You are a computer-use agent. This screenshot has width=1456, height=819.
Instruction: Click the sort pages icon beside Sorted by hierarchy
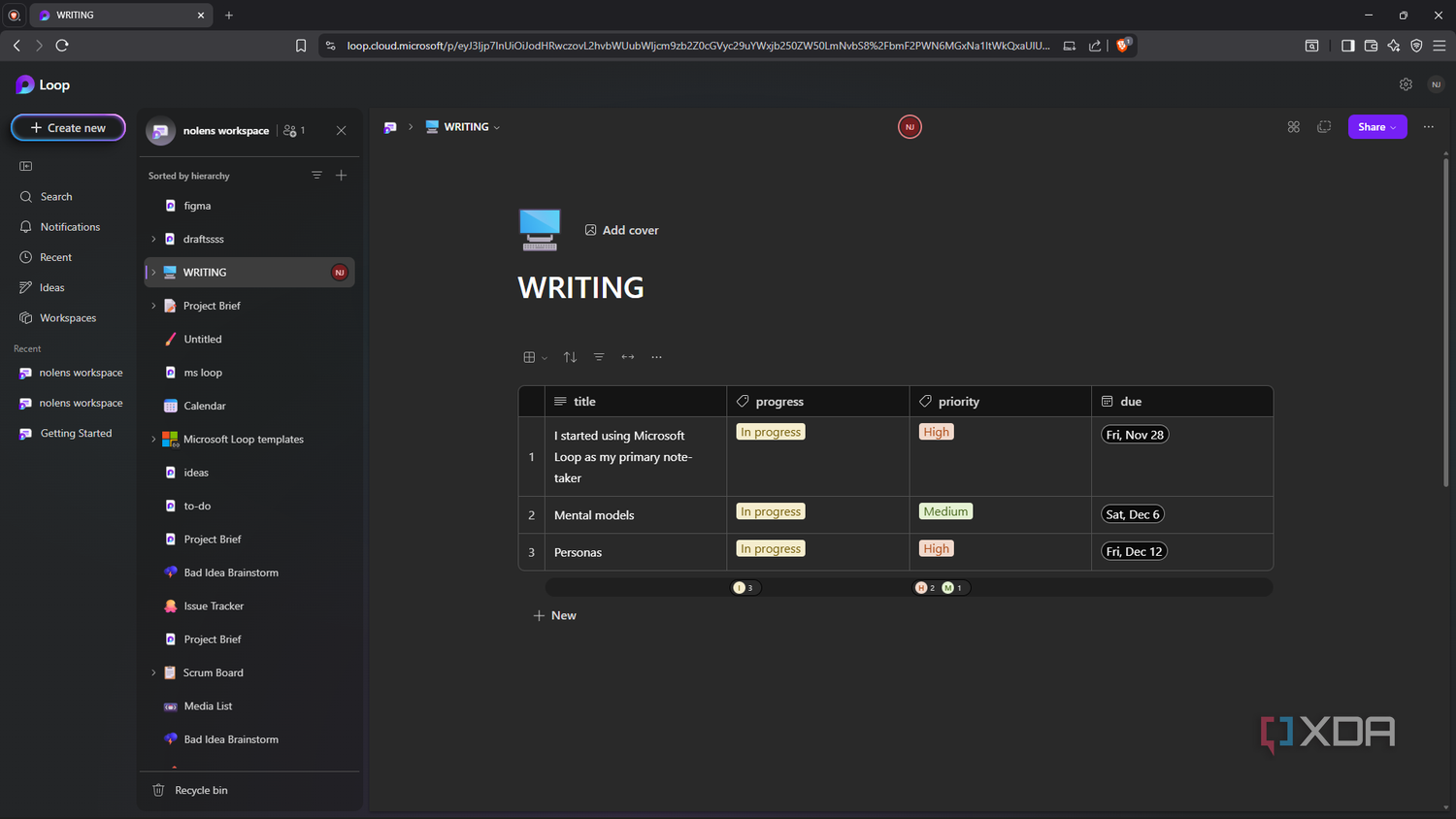316,175
